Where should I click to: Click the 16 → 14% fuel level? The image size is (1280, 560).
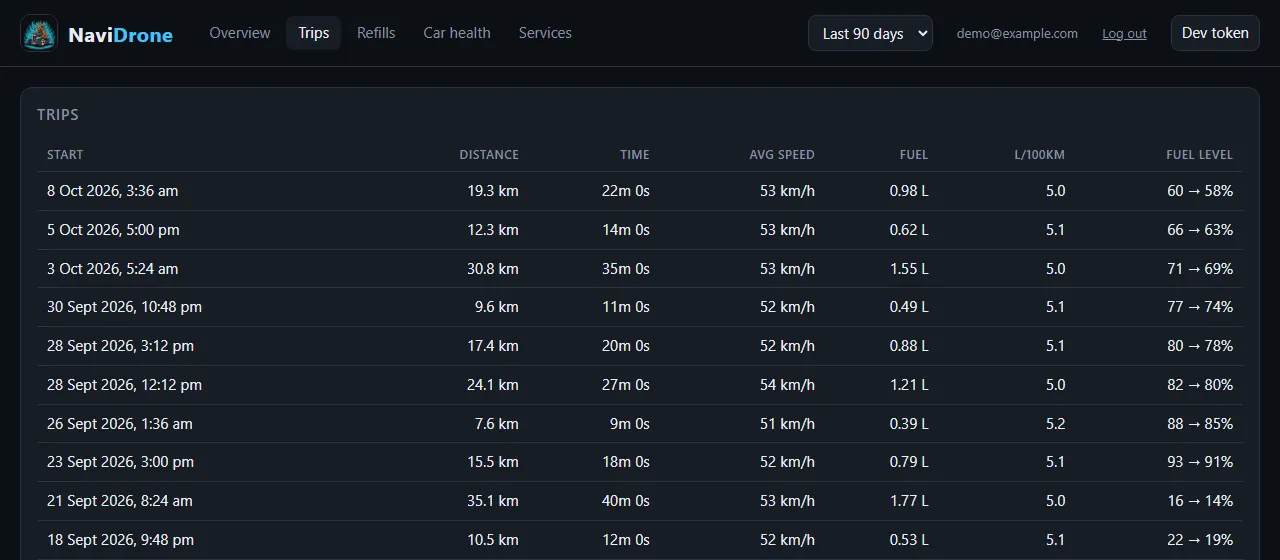(x=1200, y=501)
